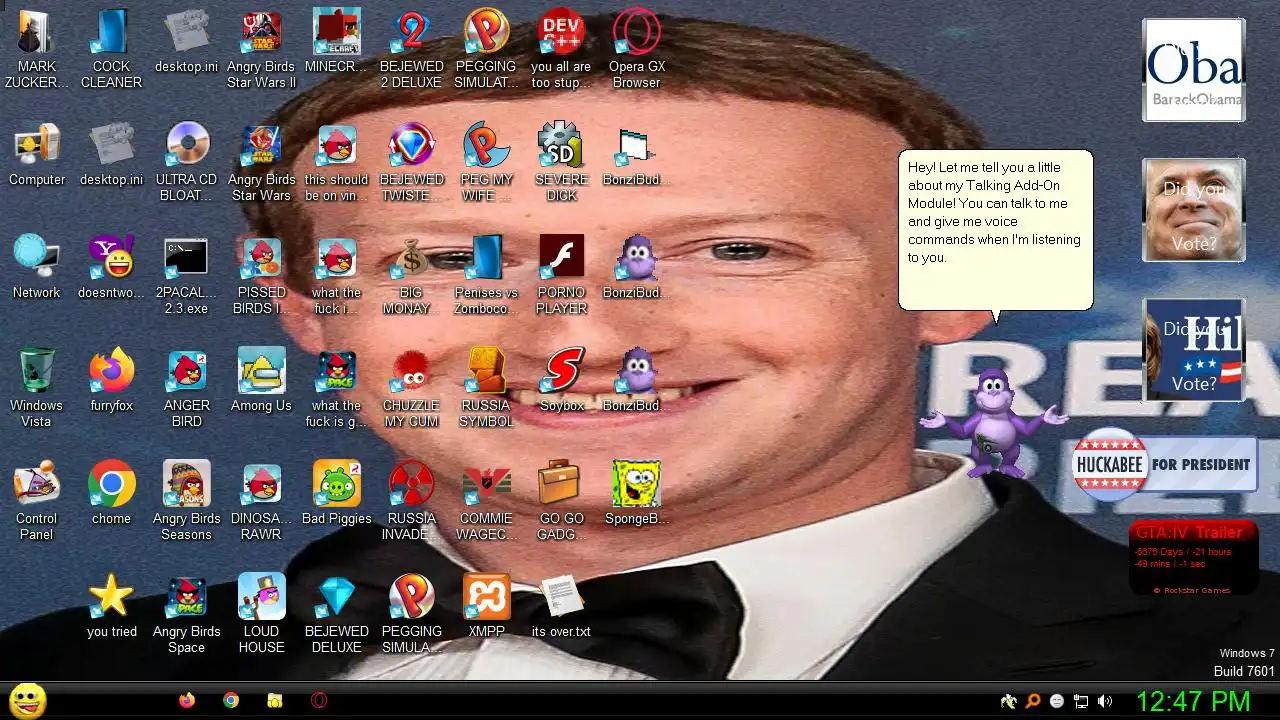Click the Hillary Did you Vote gadget
This screenshot has height=720, width=1280.
point(1194,350)
